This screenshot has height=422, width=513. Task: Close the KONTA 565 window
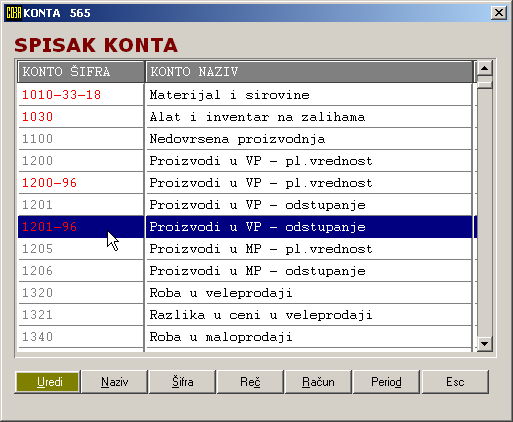[x=499, y=13]
